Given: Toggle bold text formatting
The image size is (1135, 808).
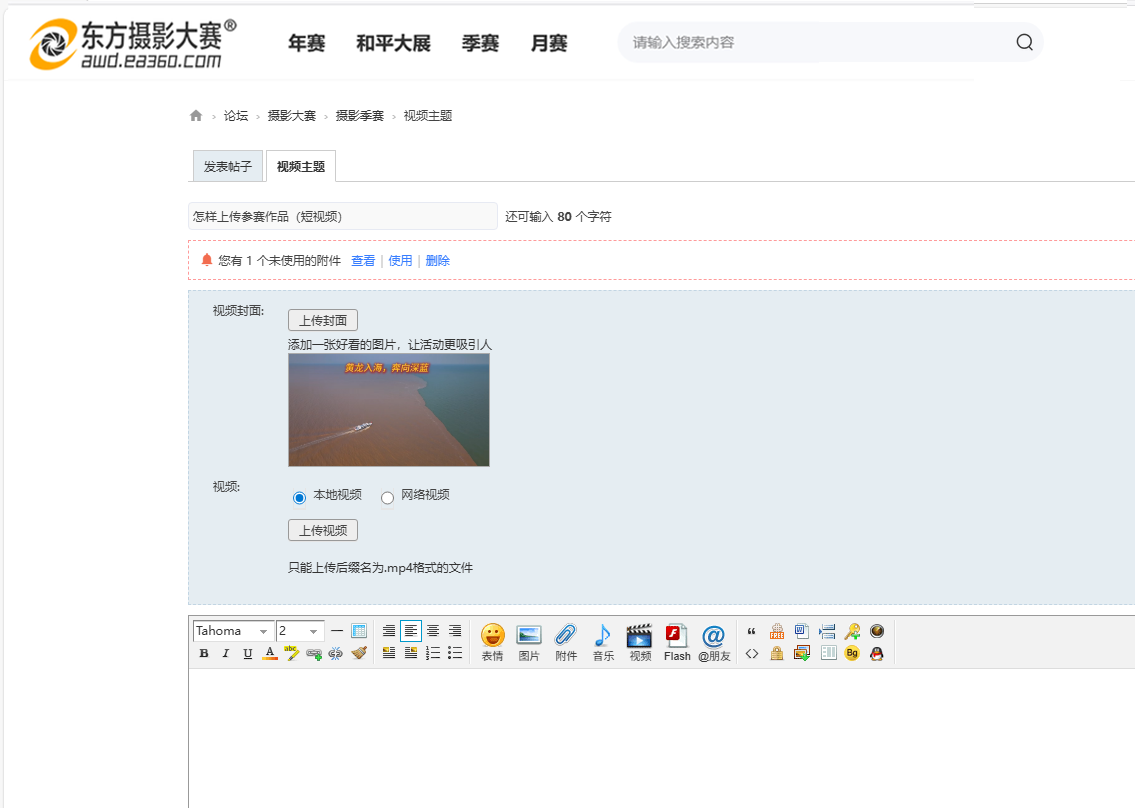Looking at the screenshot, I should (x=204, y=654).
